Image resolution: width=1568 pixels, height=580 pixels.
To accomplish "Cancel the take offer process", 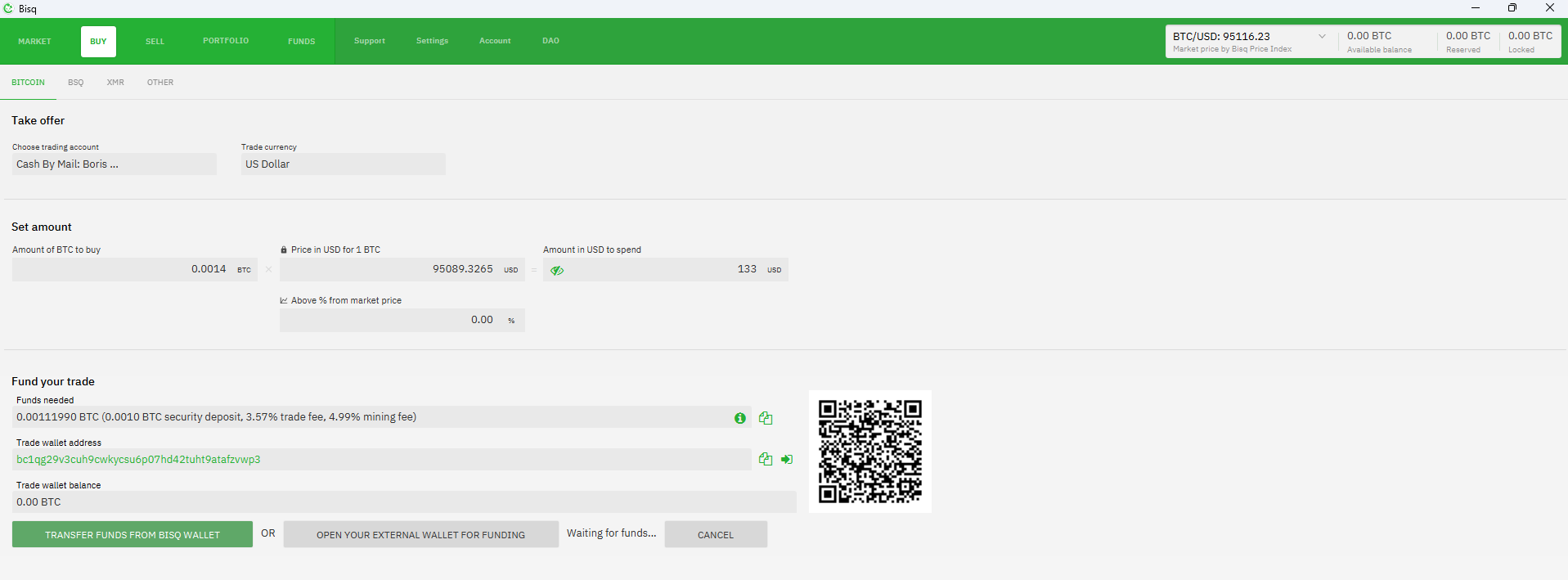I will [716, 535].
